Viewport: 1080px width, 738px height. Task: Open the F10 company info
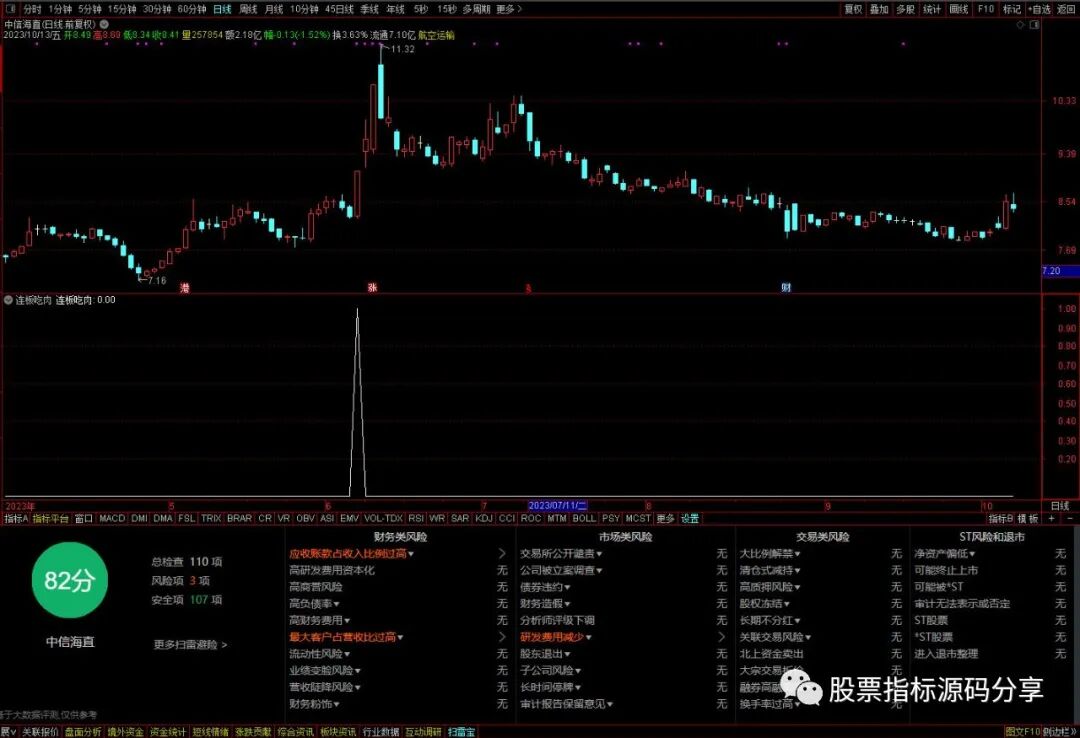pos(986,9)
